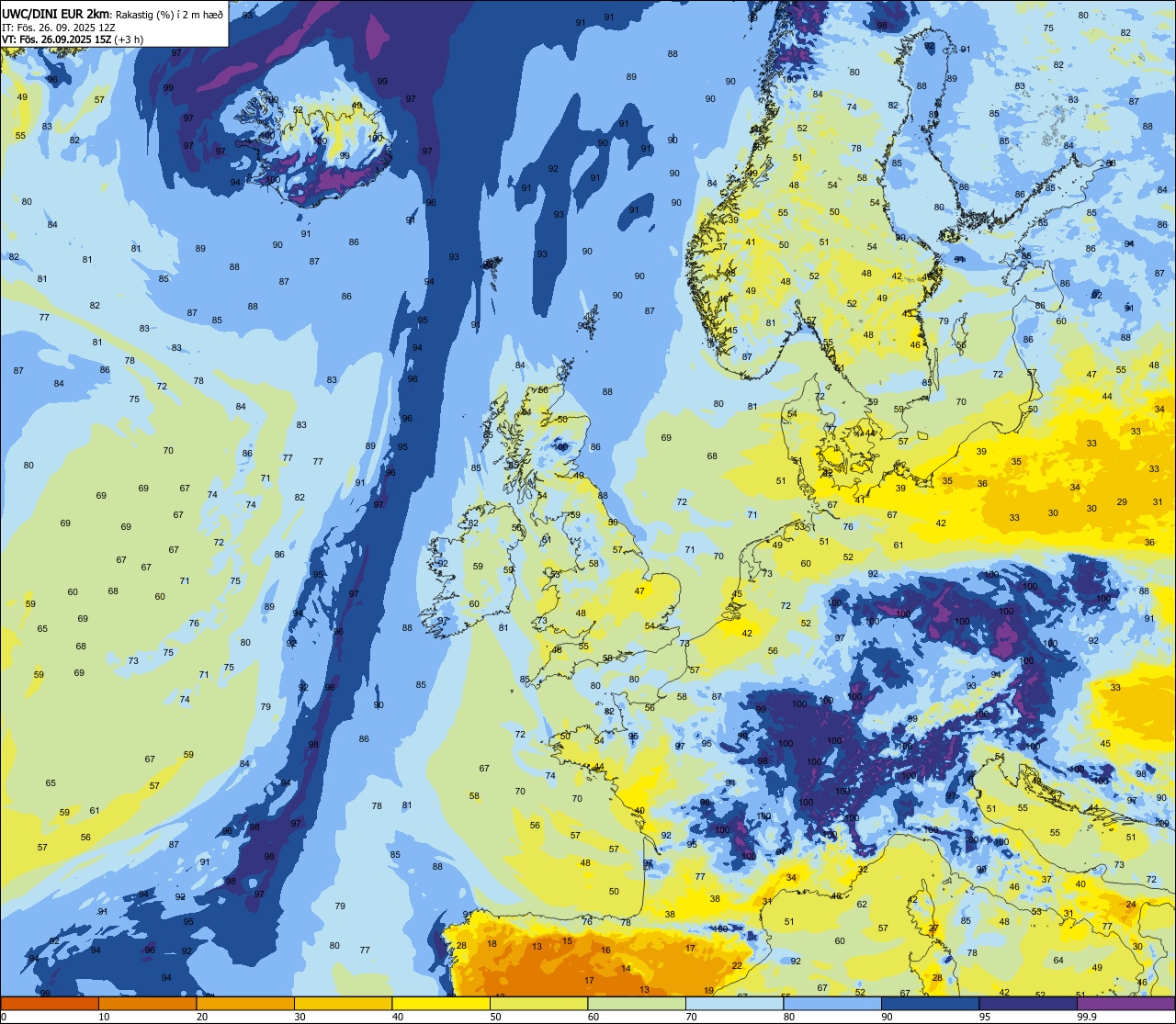
Task: Click the "50" legend scale label
Action: point(496,1017)
